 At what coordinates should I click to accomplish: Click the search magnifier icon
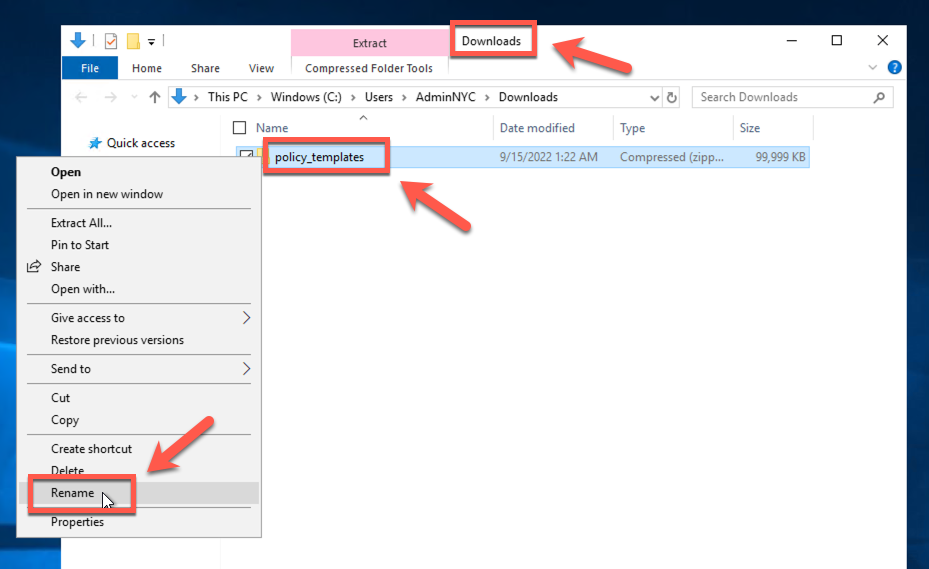(x=879, y=97)
